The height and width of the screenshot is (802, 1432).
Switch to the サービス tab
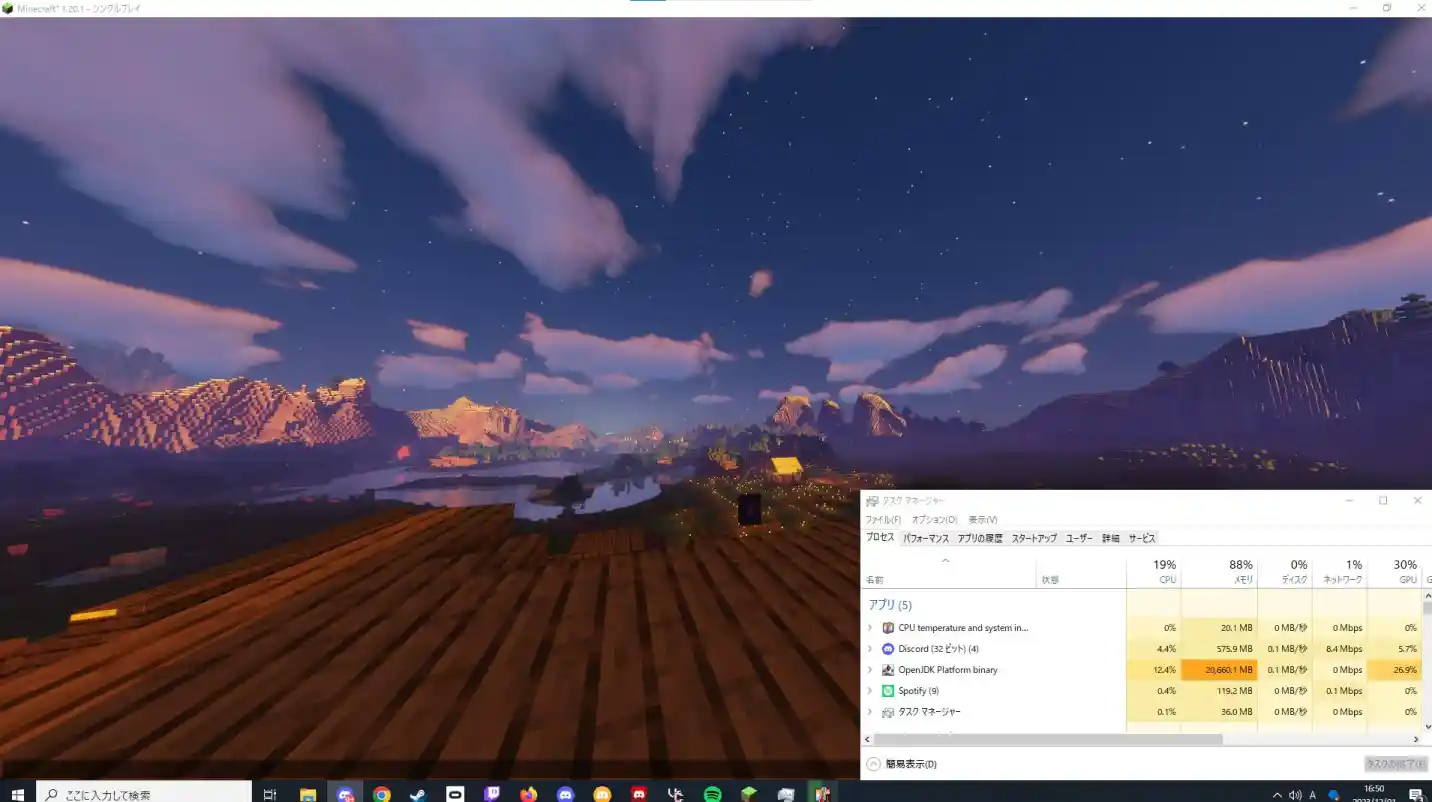(x=1142, y=538)
